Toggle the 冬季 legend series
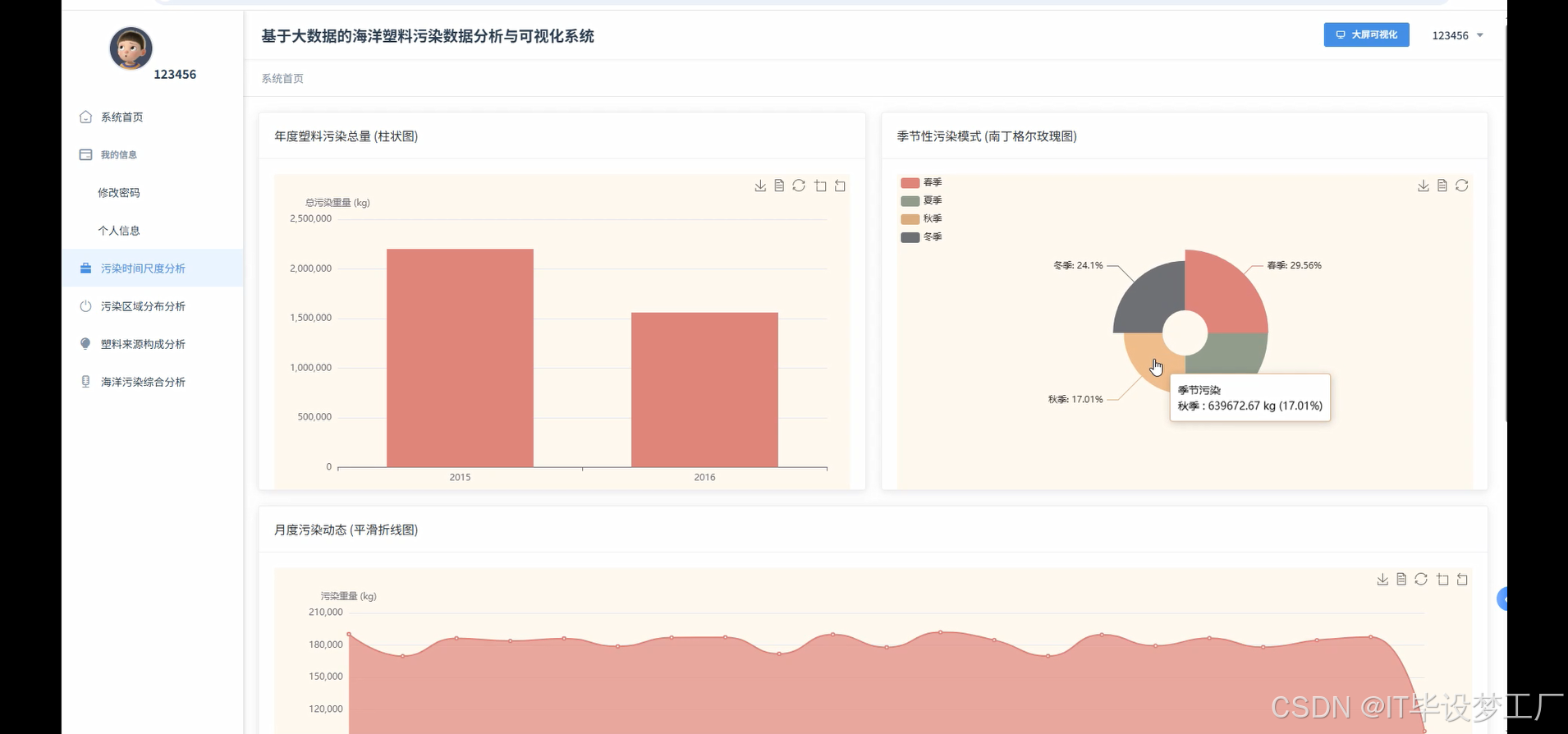Viewport: 1568px width, 734px height. (x=921, y=236)
